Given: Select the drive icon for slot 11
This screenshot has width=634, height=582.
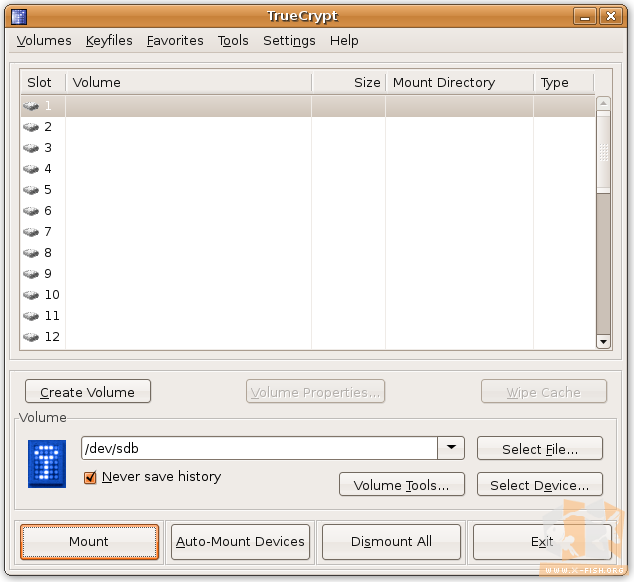Looking at the screenshot, I should [x=31, y=316].
